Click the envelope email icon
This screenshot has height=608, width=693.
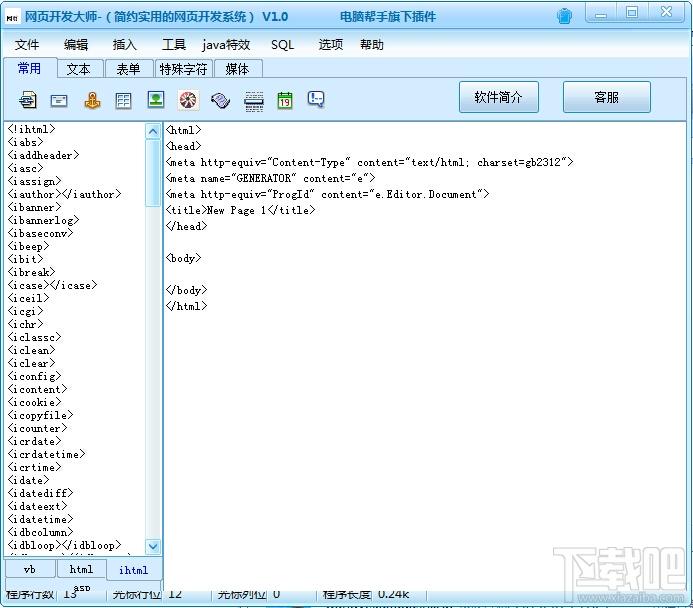pyautogui.click(x=59, y=100)
